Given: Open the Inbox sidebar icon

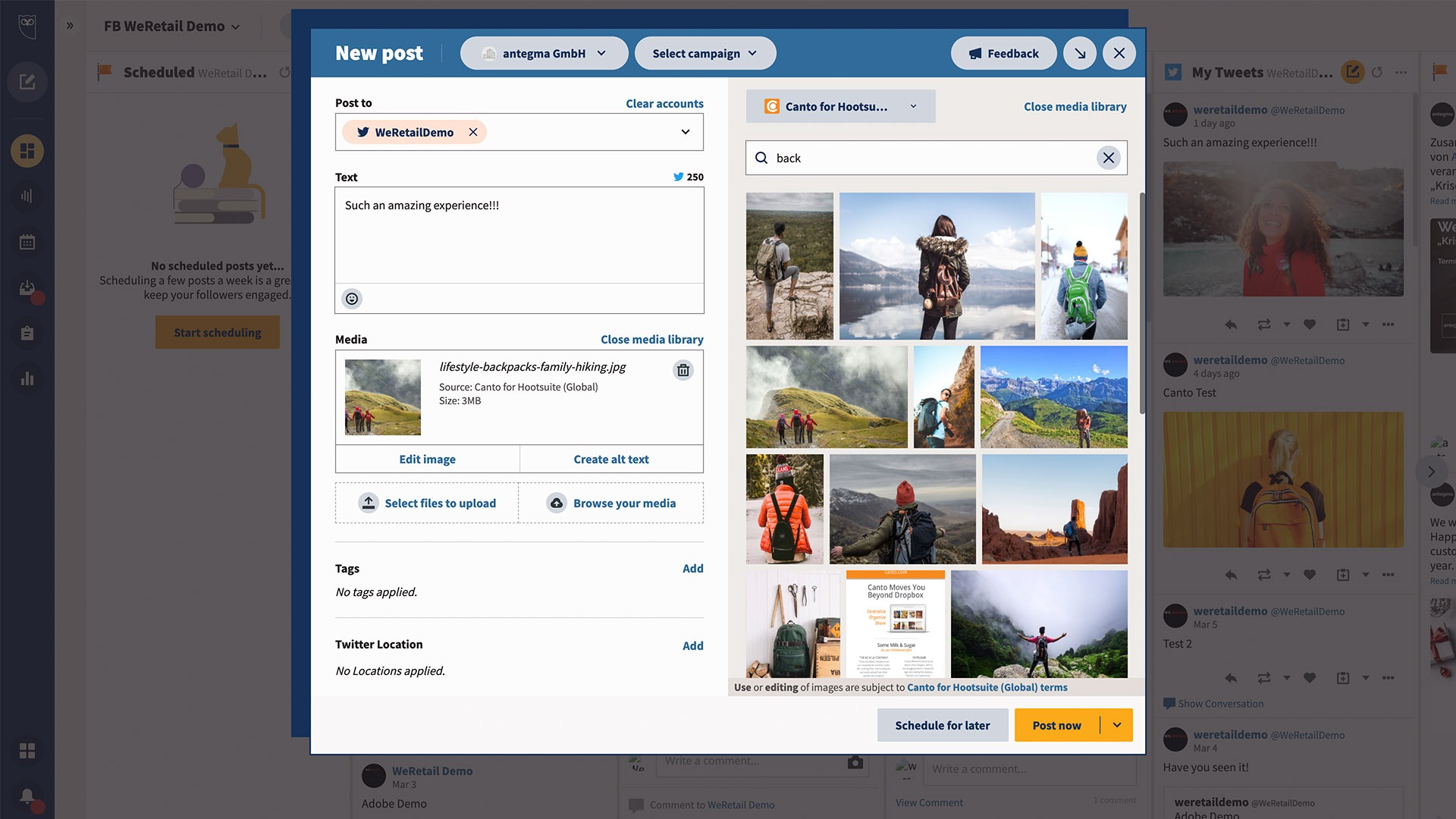Looking at the screenshot, I should coord(27,287).
